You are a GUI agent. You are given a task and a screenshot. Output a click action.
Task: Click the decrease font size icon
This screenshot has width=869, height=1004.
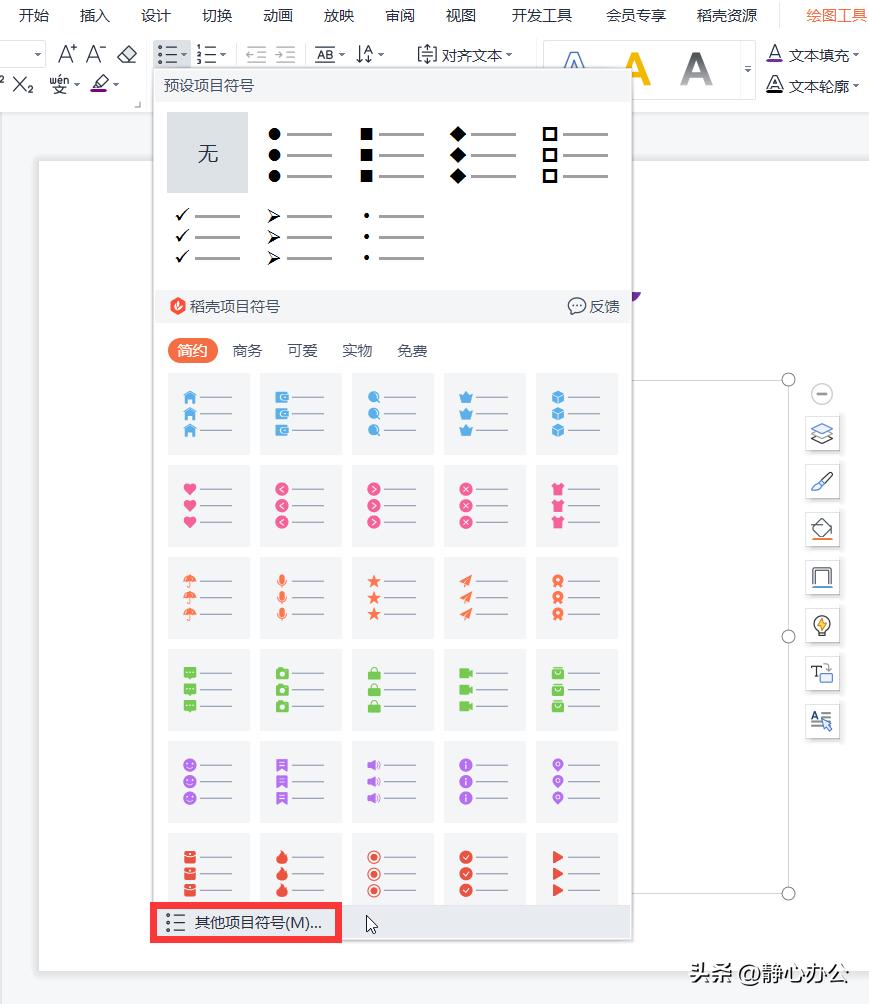95,54
